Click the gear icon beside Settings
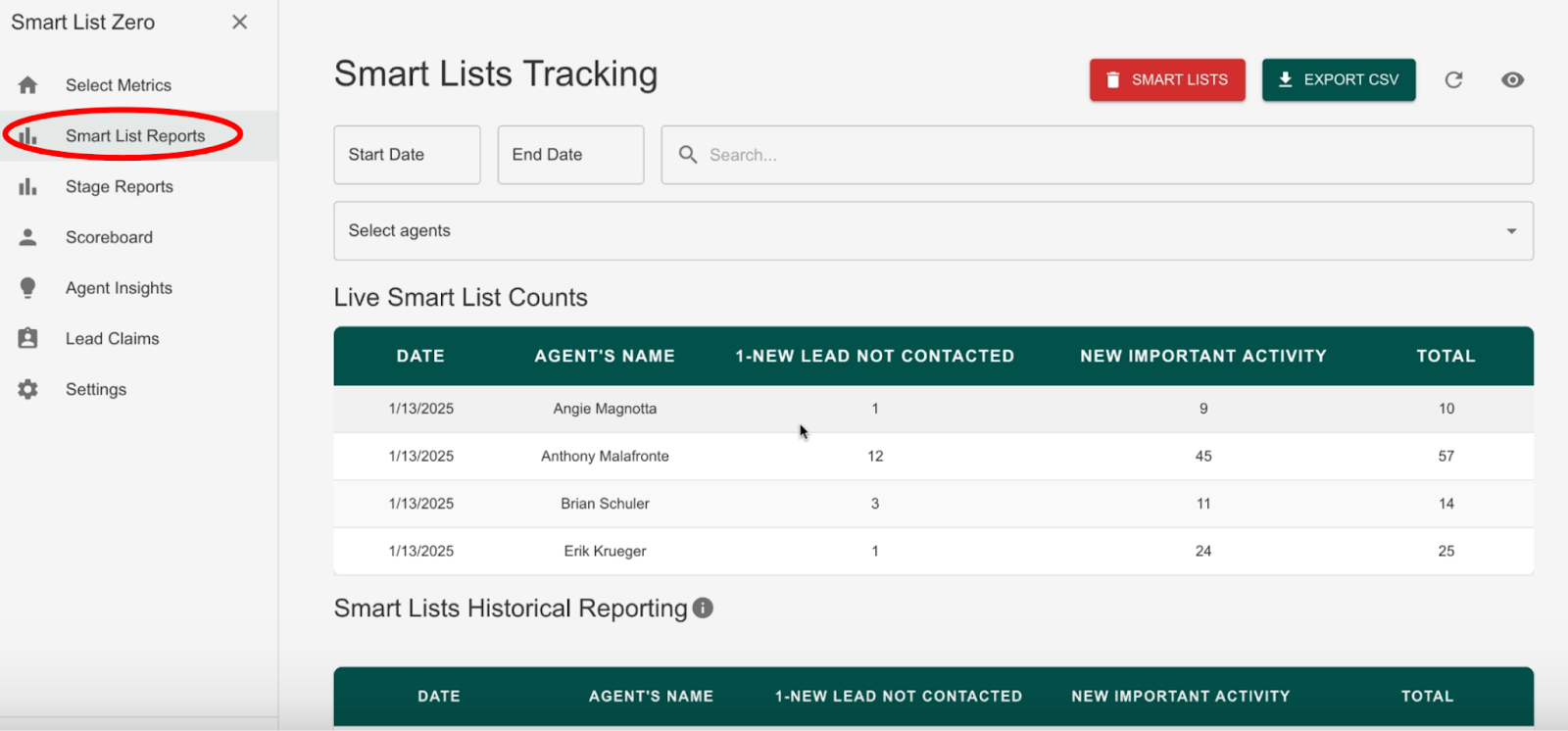This screenshot has width=1568, height=731. 27,389
